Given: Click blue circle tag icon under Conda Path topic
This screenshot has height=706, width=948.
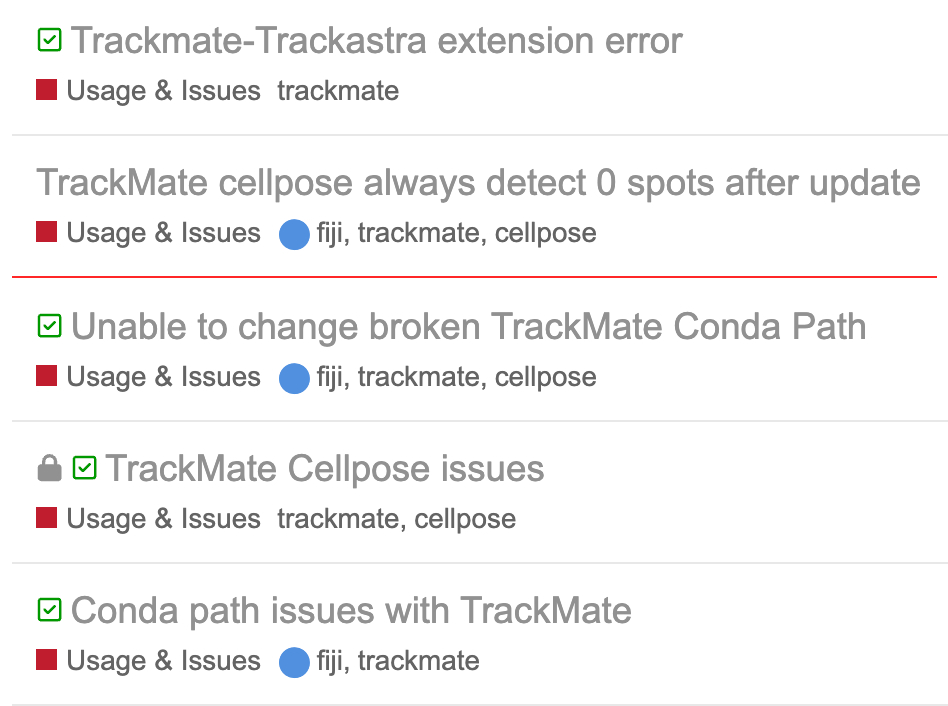Looking at the screenshot, I should click(x=293, y=378).
